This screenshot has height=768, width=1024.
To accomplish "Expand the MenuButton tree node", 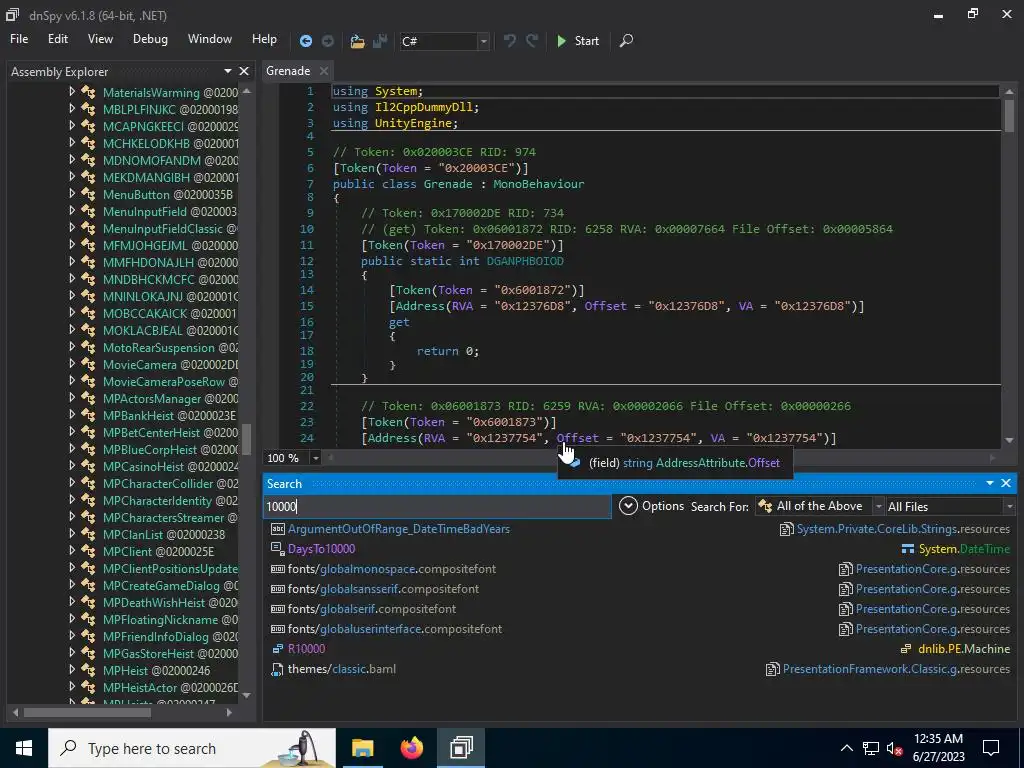I will [x=72, y=194].
